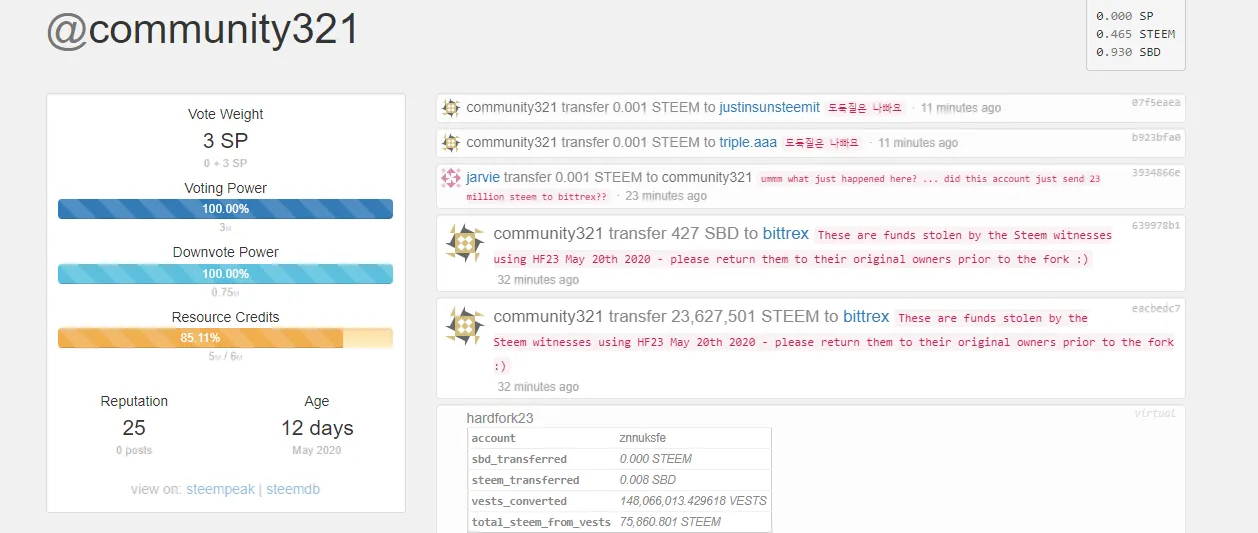The image size is (1258, 533).
Task: Click the avatar beside the 427 SBD transfer
Action: [x=465, y=244]
